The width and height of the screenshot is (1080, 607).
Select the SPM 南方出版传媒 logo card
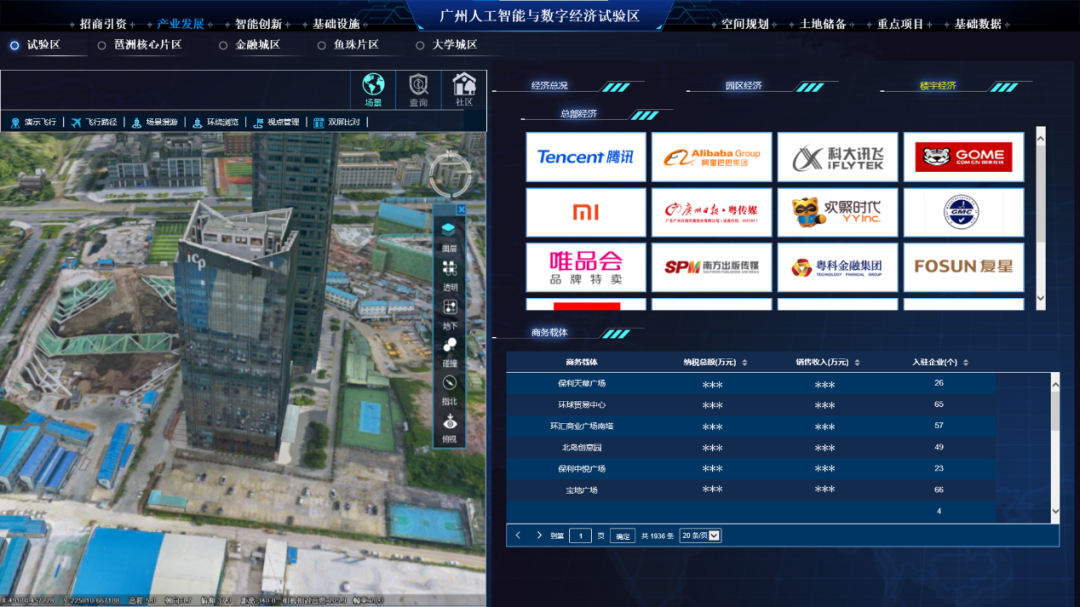[x=712, y=267]
